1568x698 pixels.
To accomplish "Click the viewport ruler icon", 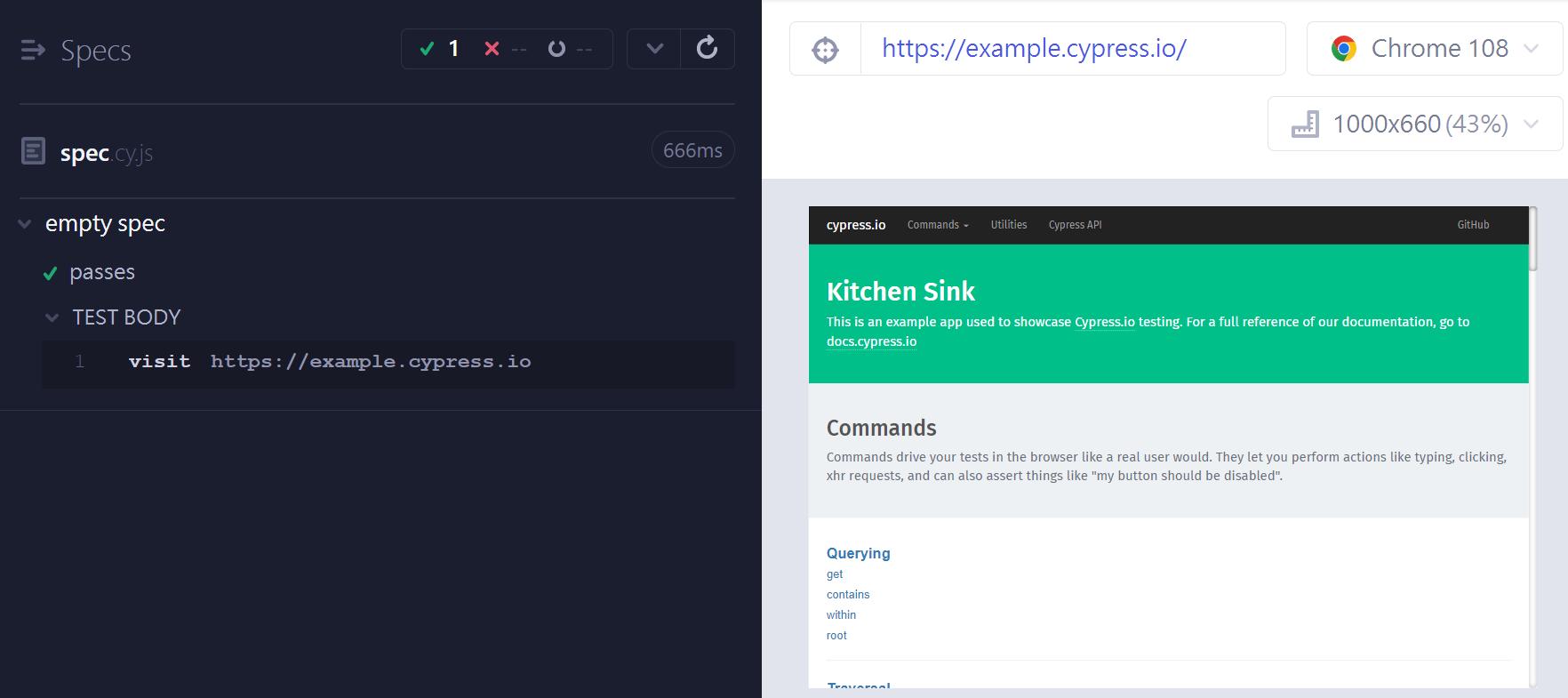I will coord(1305,124).
